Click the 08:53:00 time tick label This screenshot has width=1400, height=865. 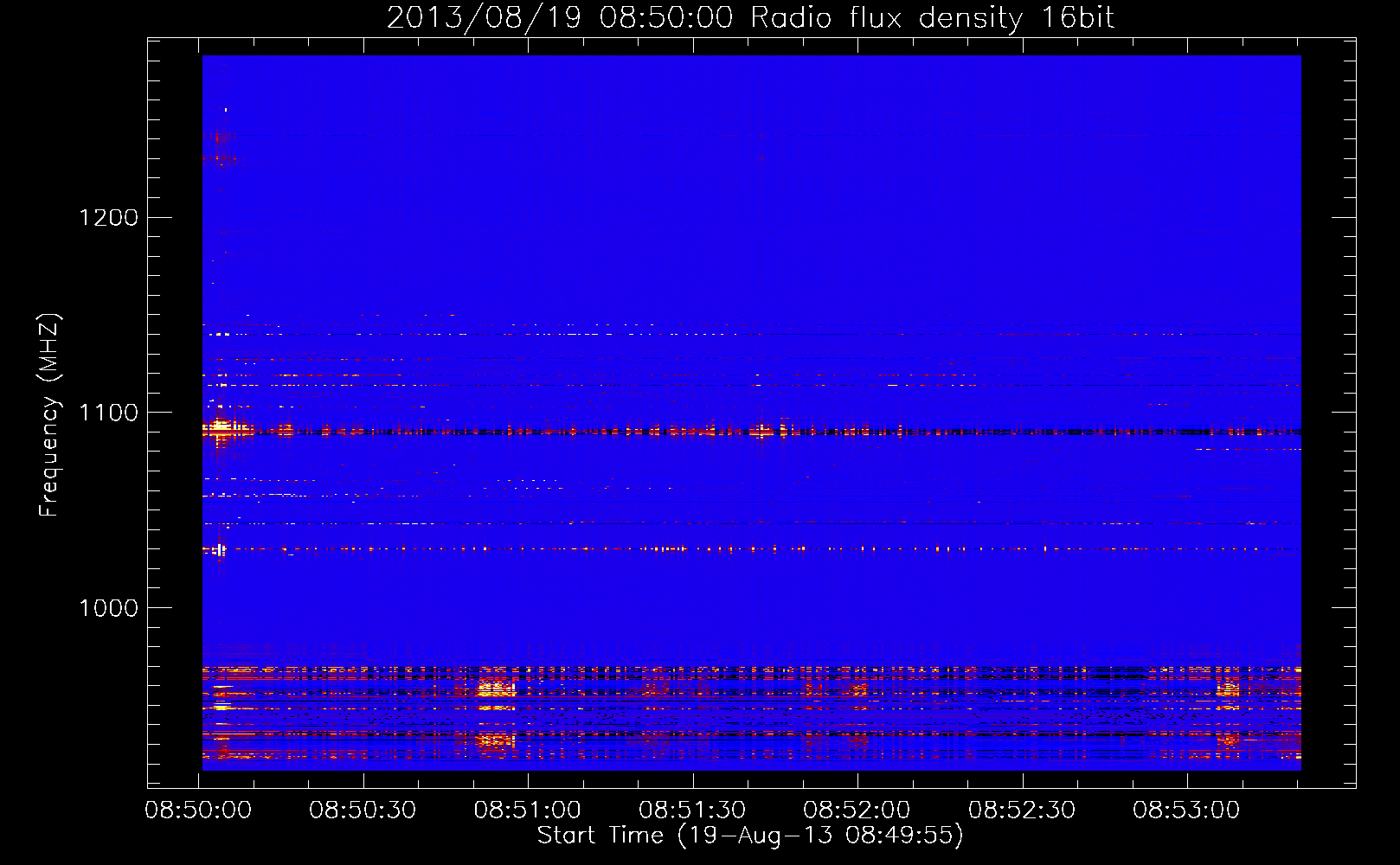click(x=1186, y=811)
